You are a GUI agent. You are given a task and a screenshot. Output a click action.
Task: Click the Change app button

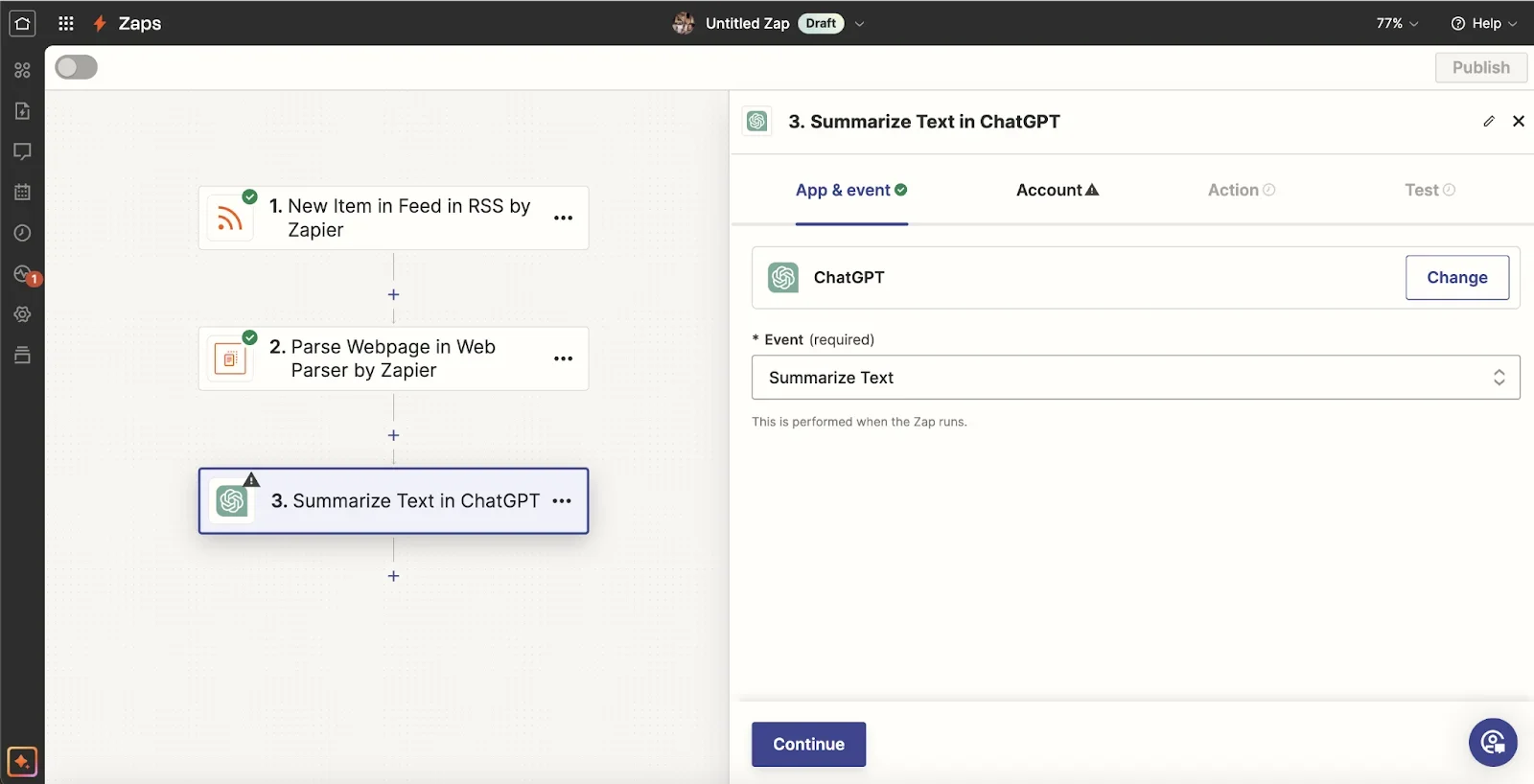click(1457, 277)
